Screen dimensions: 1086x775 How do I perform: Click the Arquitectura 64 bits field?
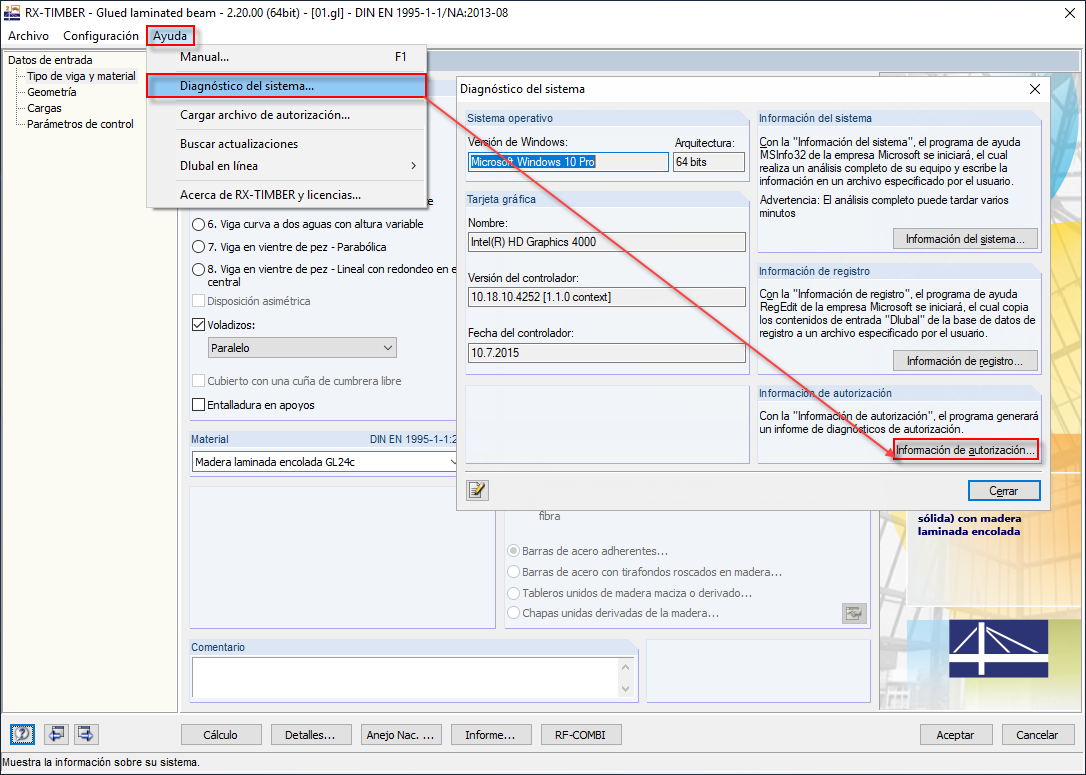click(709, 161)
